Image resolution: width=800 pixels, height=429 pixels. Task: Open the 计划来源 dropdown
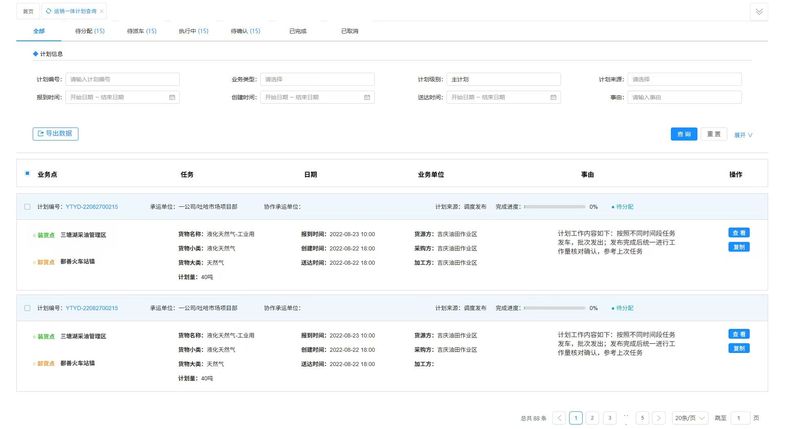tap(684, 79)
